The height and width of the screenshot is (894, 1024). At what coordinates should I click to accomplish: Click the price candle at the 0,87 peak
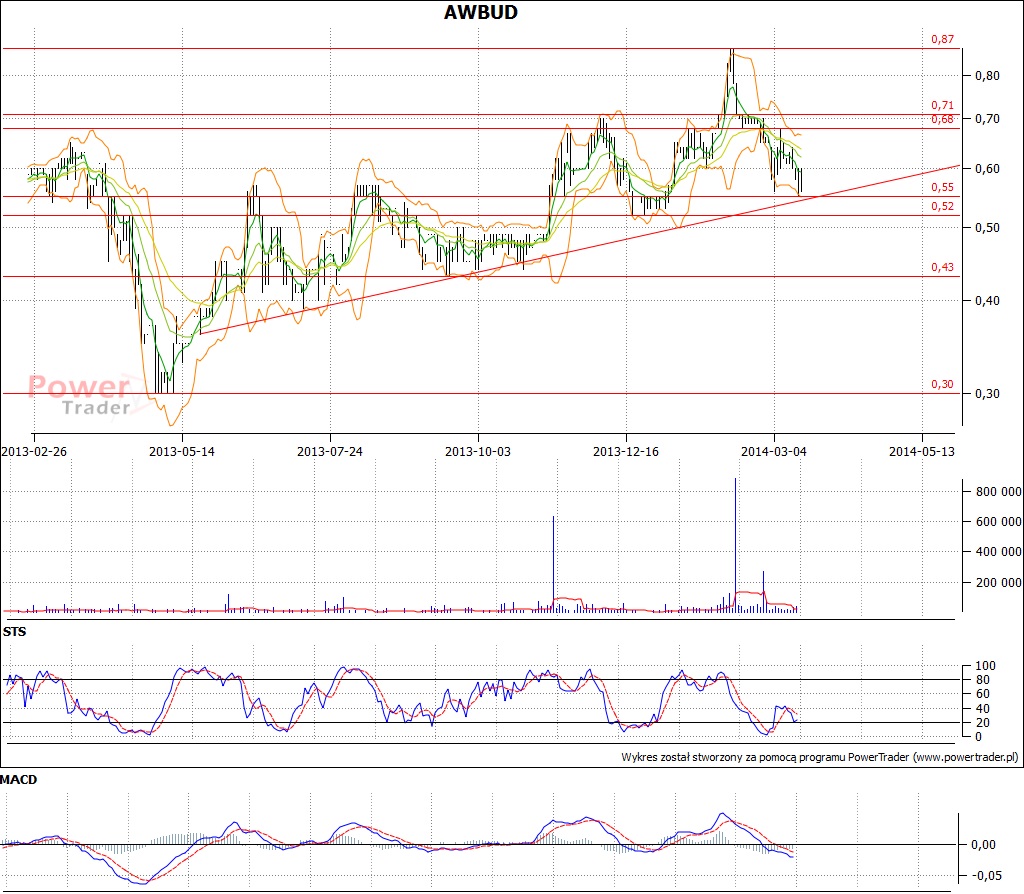[731, 67]
